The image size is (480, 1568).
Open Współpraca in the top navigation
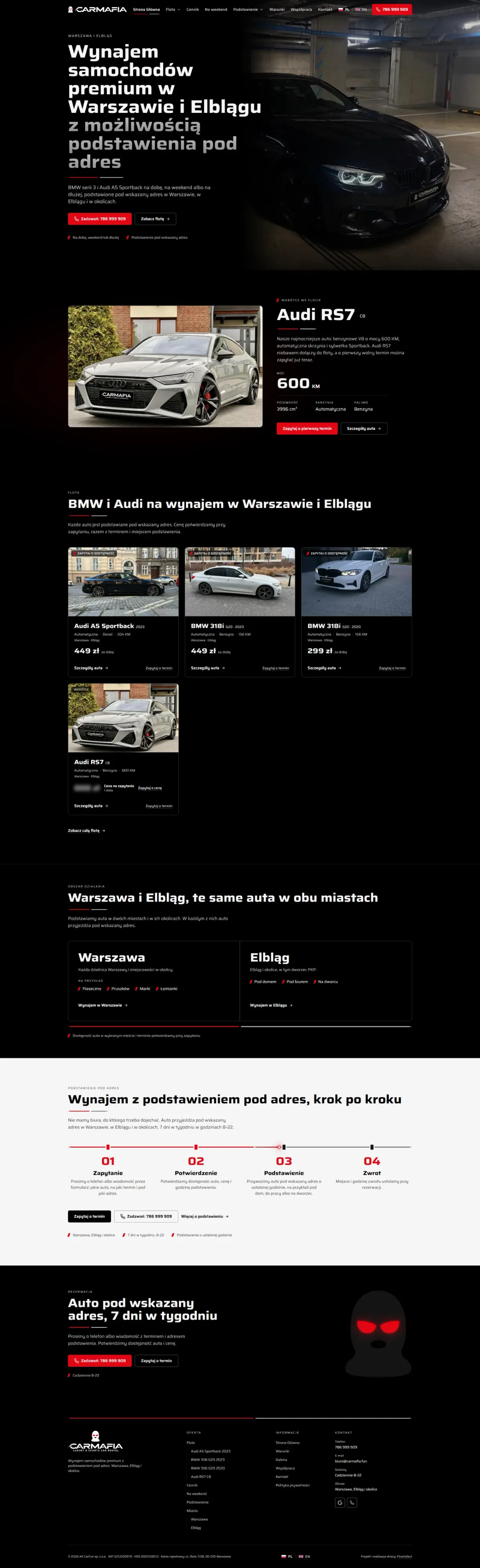click(x=301, y=9)
